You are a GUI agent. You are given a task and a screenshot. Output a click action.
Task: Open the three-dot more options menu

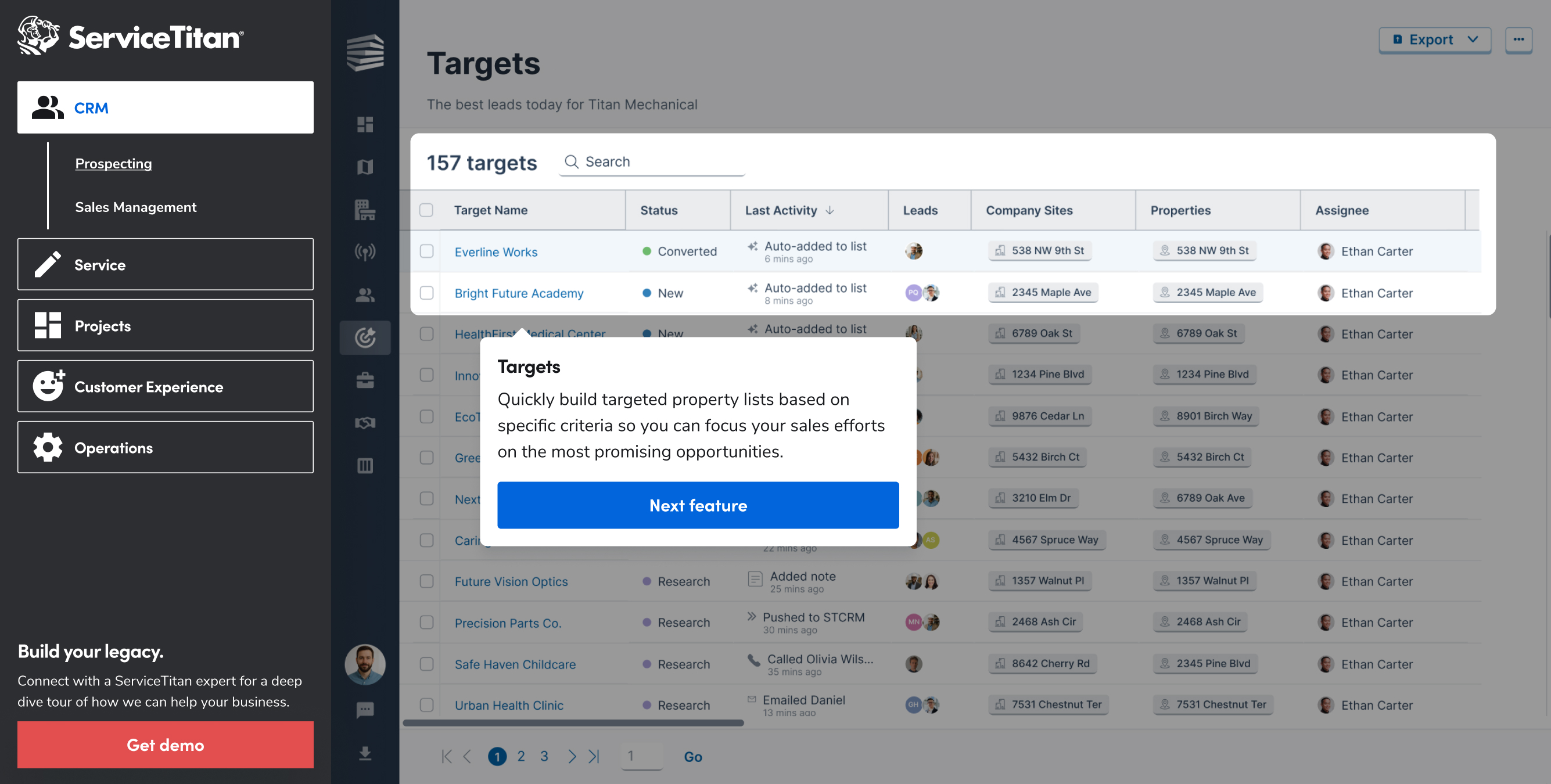pos(1518,39)
